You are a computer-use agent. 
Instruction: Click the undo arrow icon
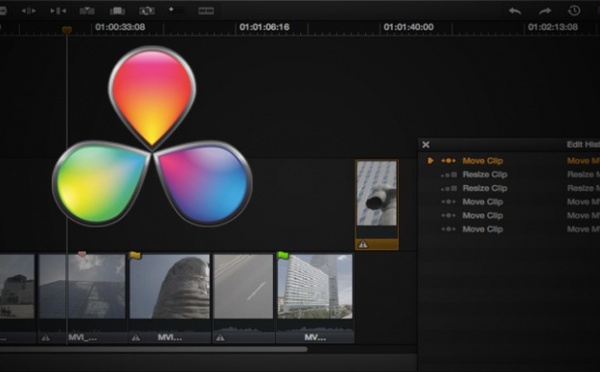[x=515, y=11]
